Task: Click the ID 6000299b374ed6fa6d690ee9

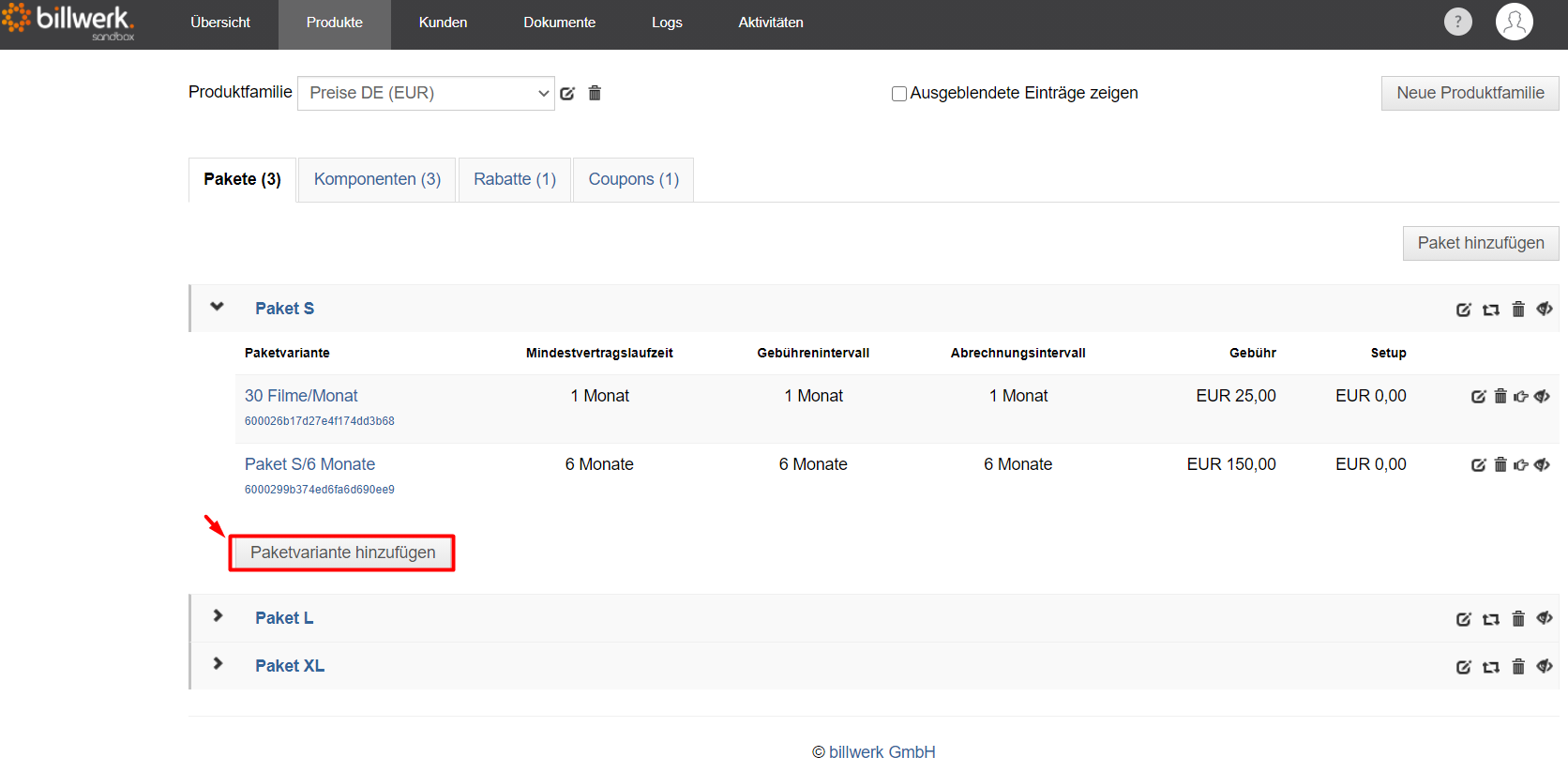Action: pos(320,490)
